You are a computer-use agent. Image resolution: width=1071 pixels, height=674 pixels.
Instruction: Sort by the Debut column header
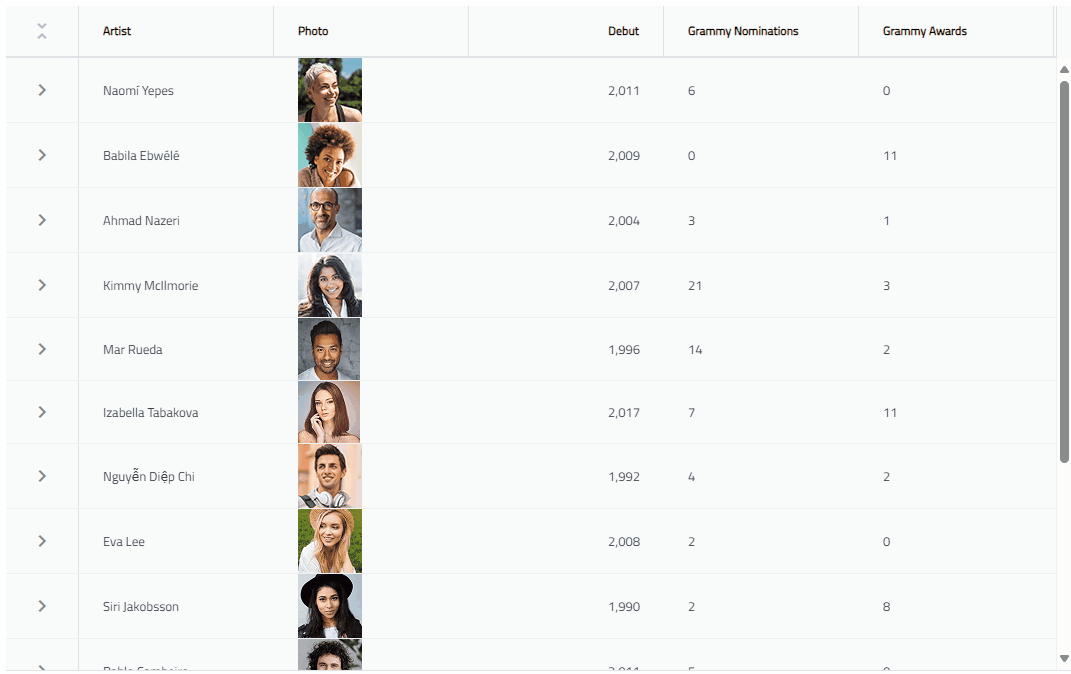pos(623,31)
